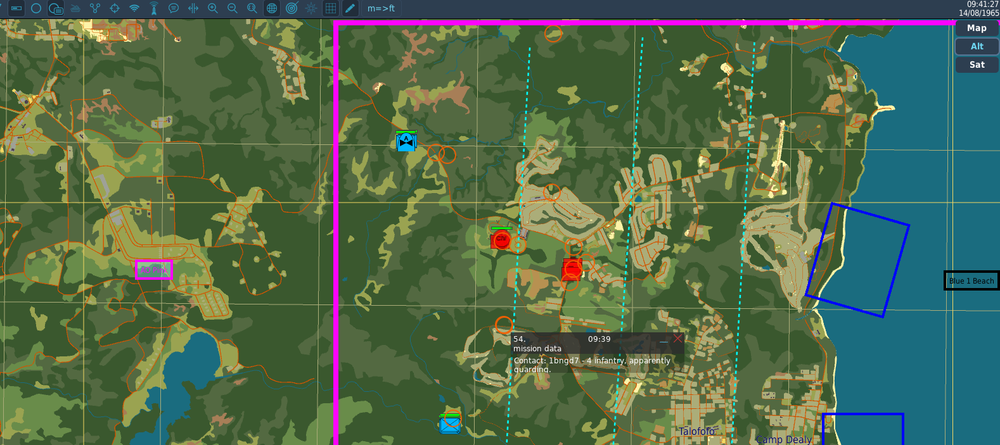The width and height of the screenshot is (1000, 445).
Task: Close the mission data message popup
Action: coord(677,339)
